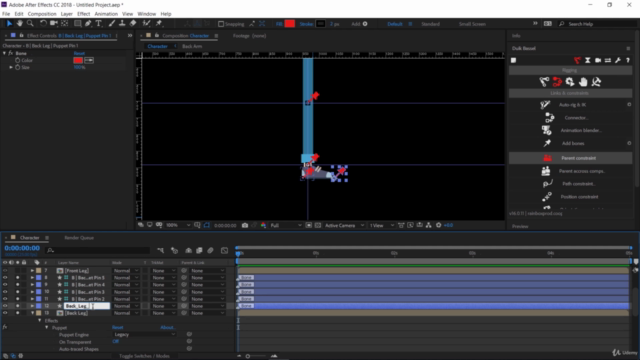640x360 pixels.
Task: Toggle visibility of layer 8 Pin 5
Action: 5,278
